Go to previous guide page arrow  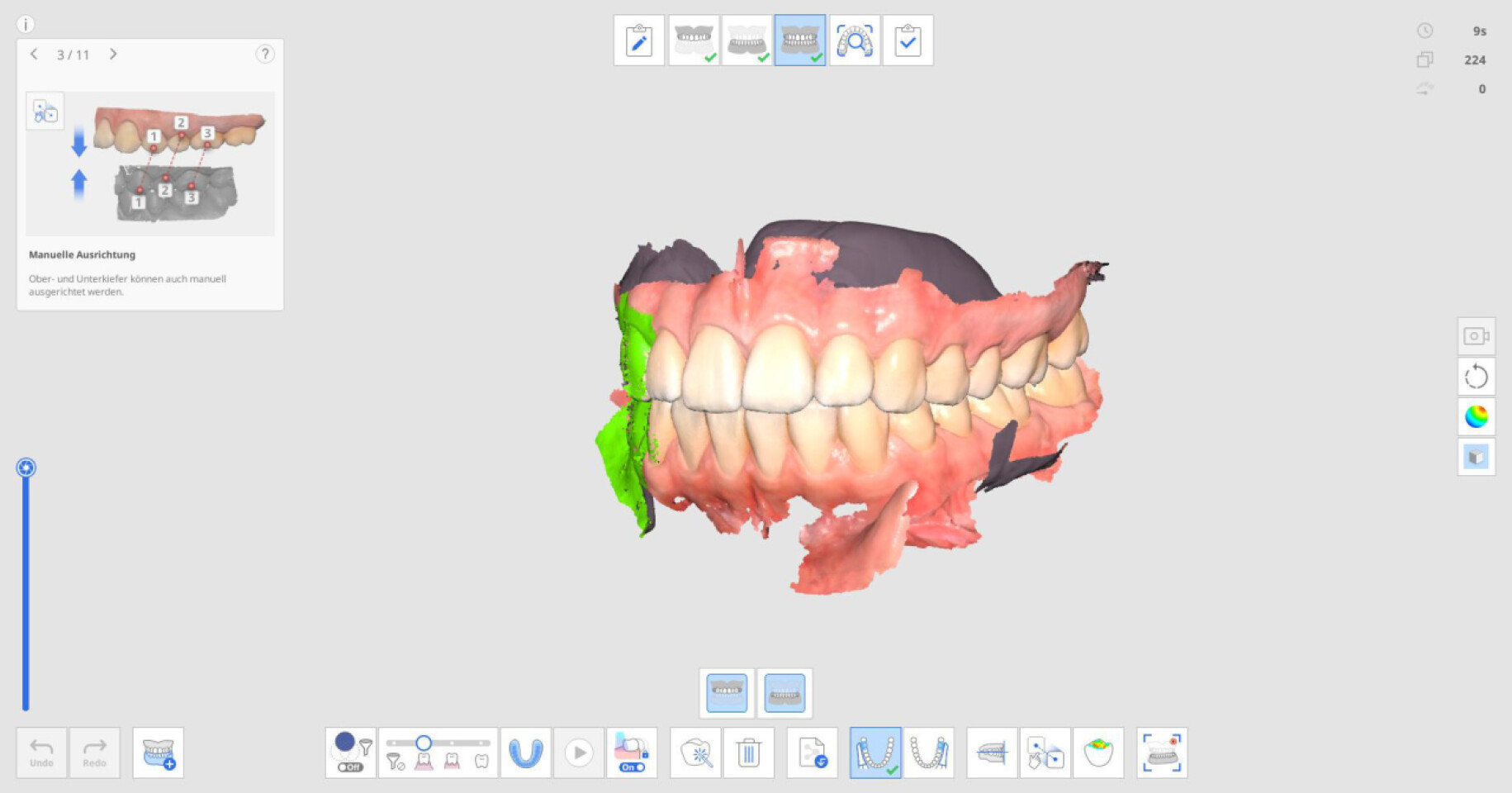point(34,55)
